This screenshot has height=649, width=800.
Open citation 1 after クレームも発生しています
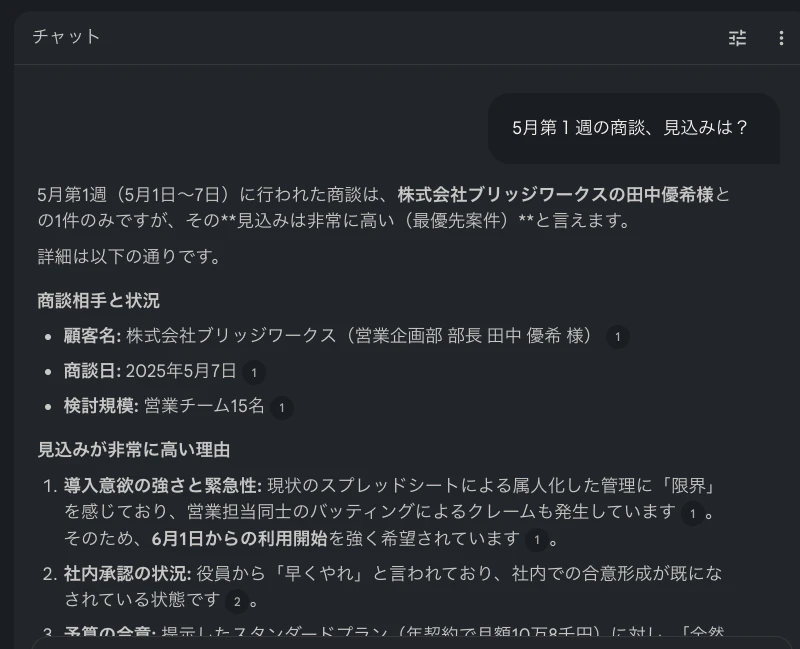692,514
